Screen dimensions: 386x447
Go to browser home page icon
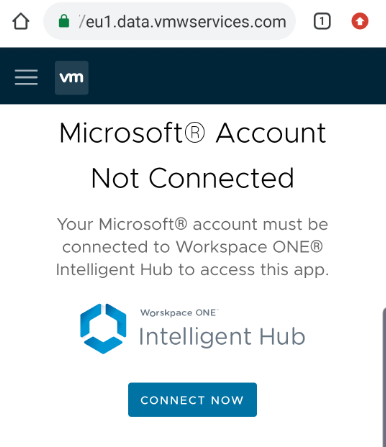click(21, 22)
